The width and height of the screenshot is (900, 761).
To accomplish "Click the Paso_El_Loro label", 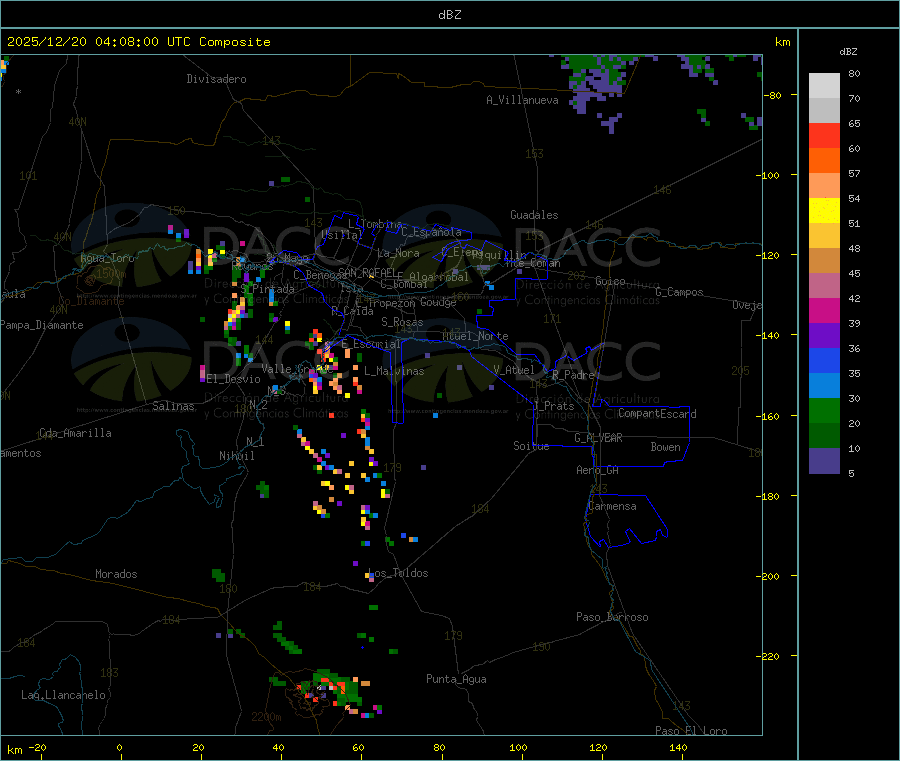I will (x=691, y=731).
